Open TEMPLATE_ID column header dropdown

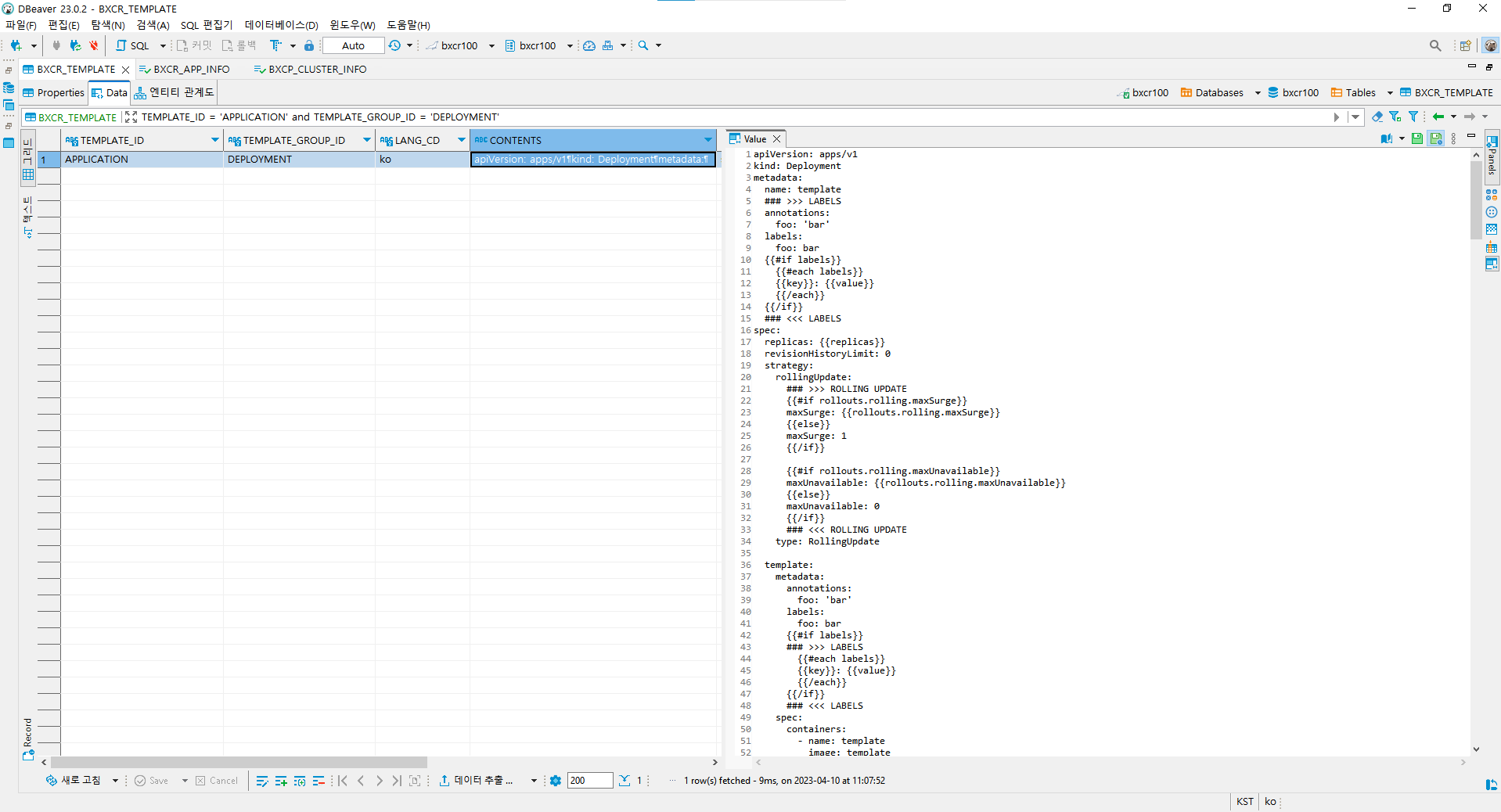214,140
